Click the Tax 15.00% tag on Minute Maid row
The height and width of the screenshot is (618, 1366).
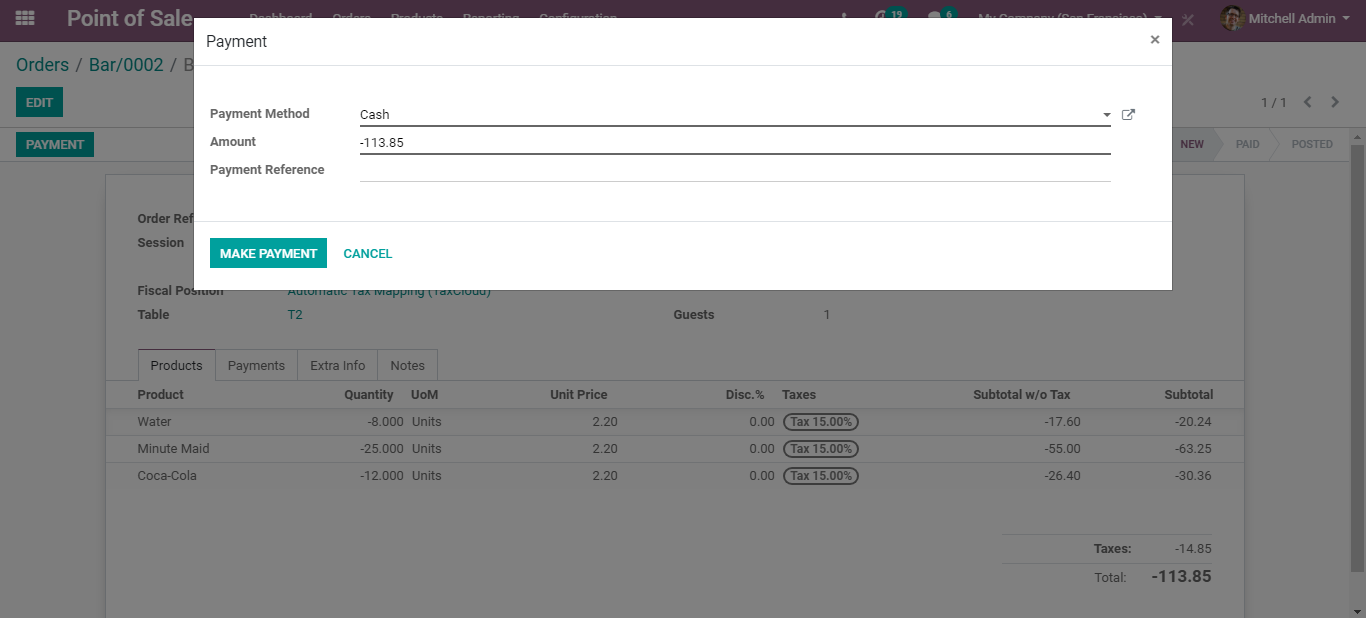coord(821,449)
